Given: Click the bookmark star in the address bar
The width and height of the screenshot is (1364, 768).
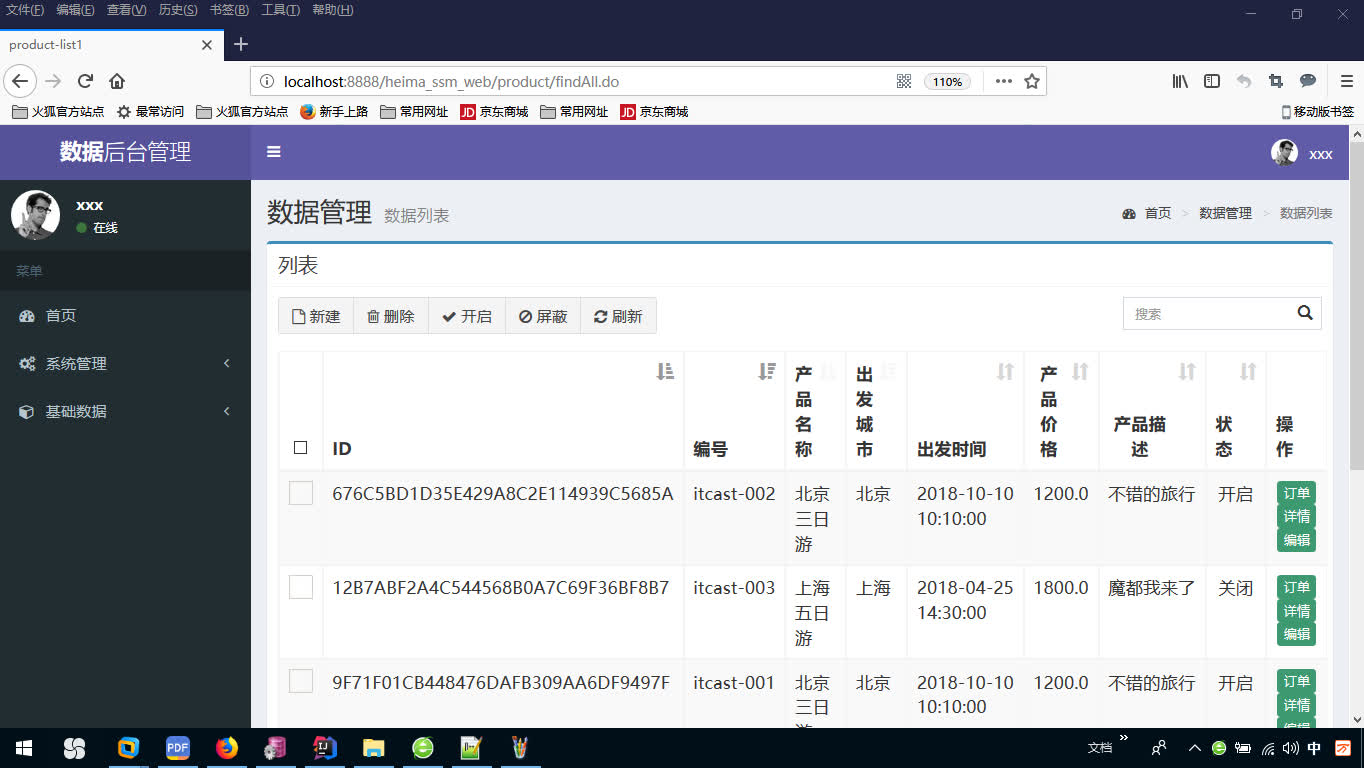Looking at the screenshot, I should pyautogui.click(x=1032, y=81).
